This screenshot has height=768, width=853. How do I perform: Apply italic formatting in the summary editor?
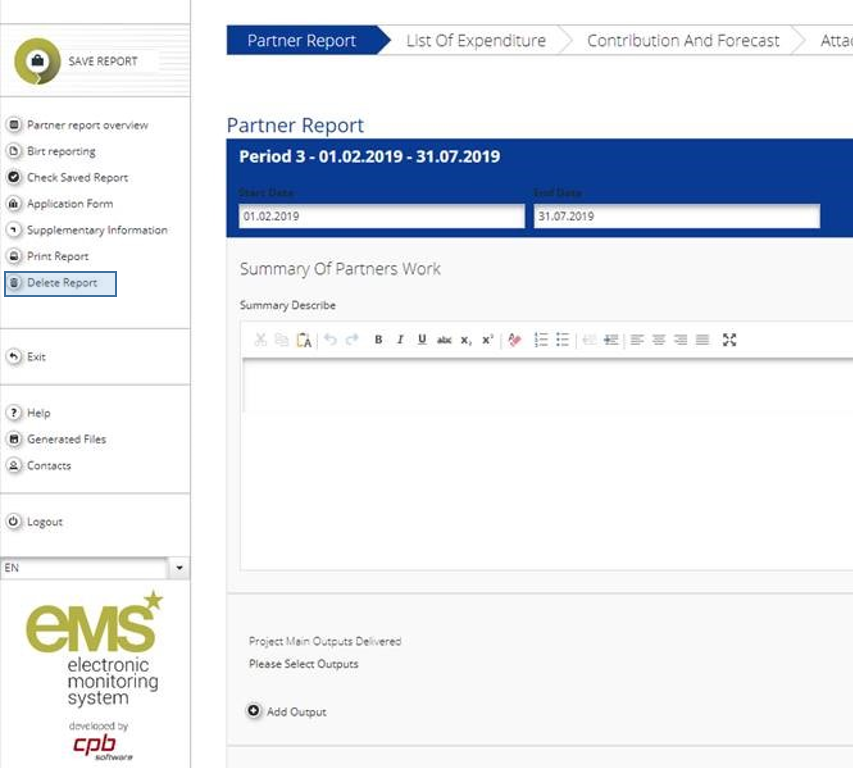coord(400,340)
